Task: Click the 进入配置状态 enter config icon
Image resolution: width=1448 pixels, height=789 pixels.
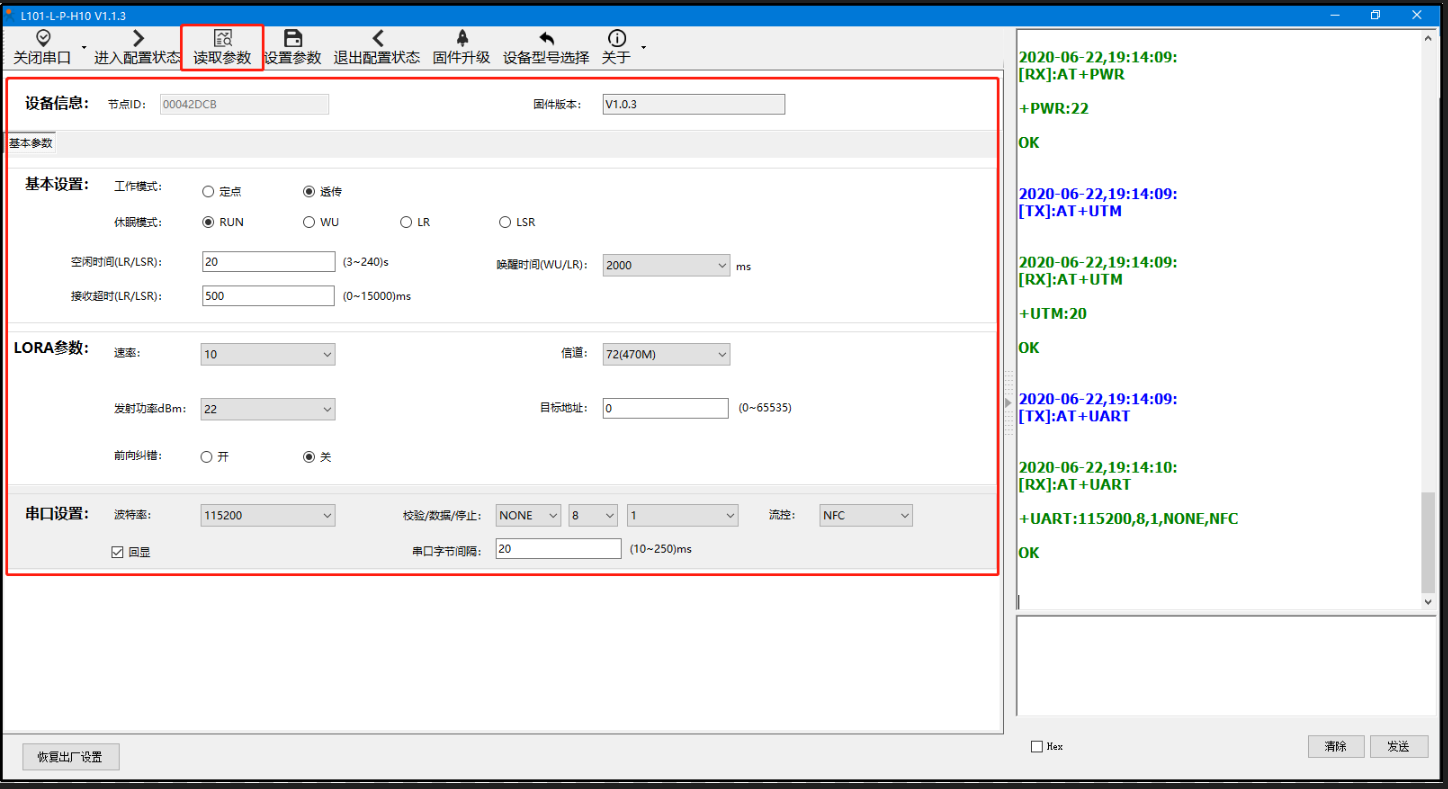Action: 138,38
